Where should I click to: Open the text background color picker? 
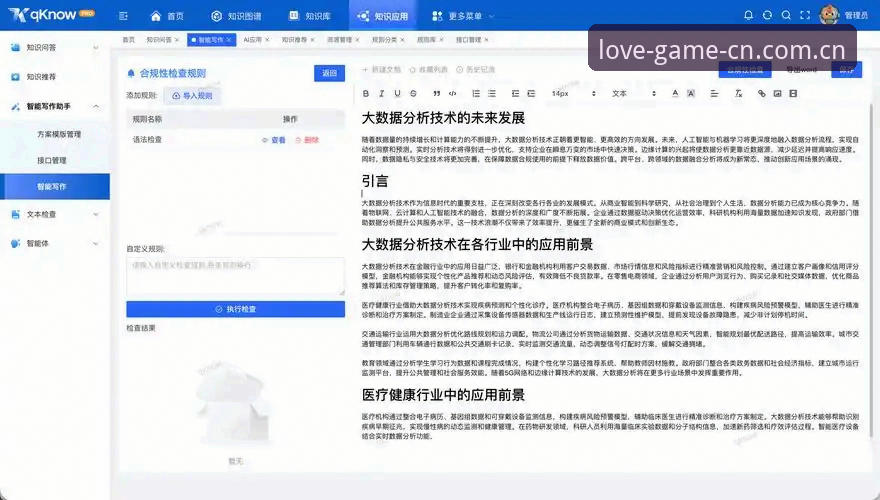(691, 94)
